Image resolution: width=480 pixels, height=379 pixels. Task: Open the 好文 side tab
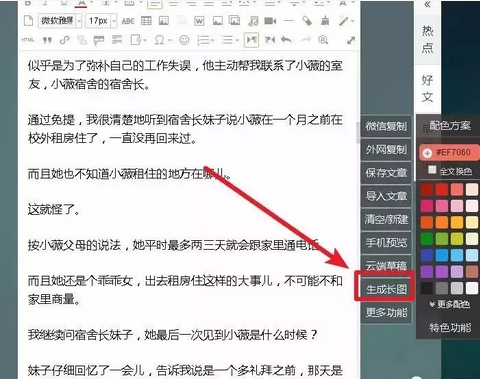click(427, 89)
